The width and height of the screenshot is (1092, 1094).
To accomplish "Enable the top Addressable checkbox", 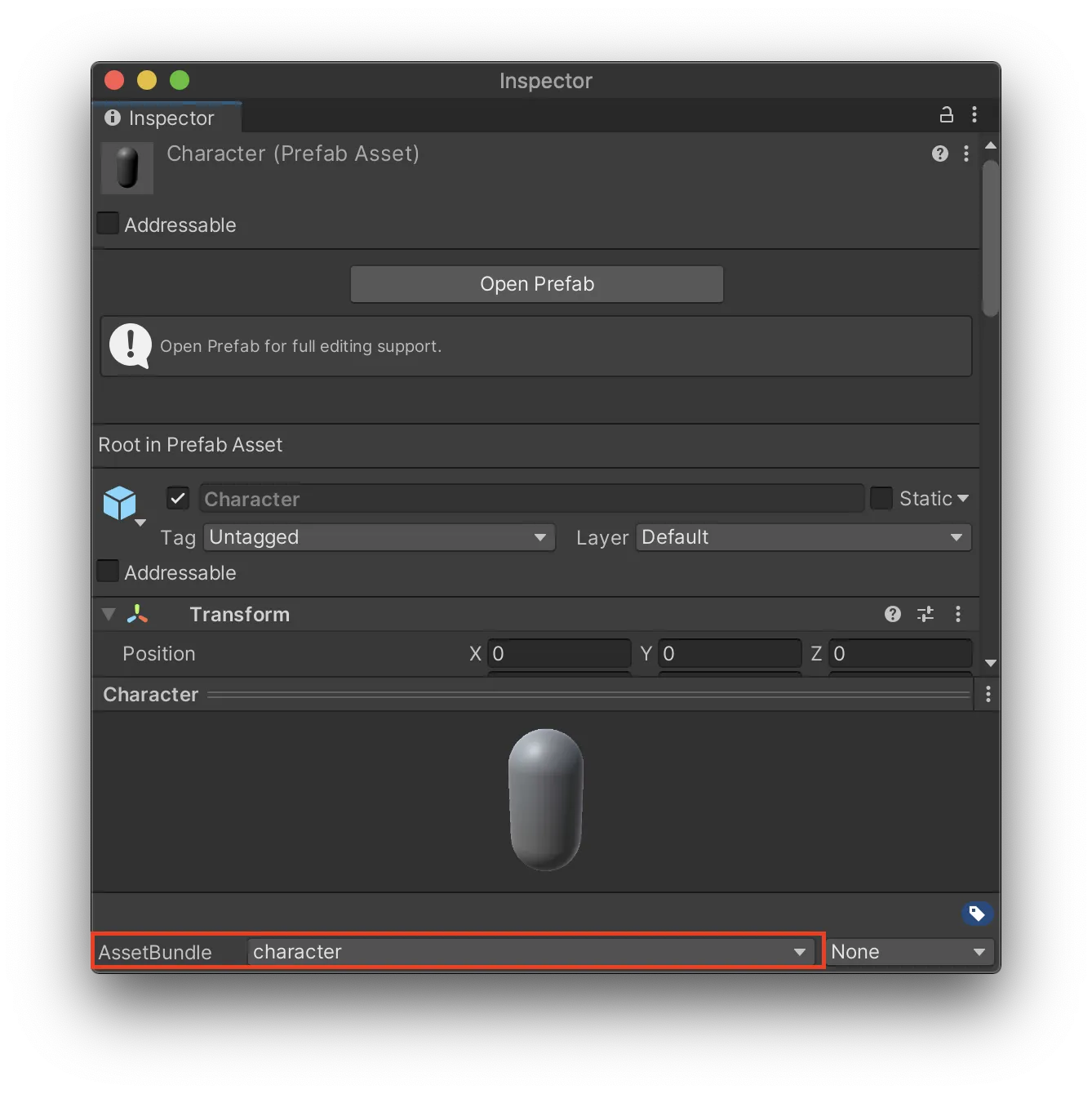I will tap(108, 224).
